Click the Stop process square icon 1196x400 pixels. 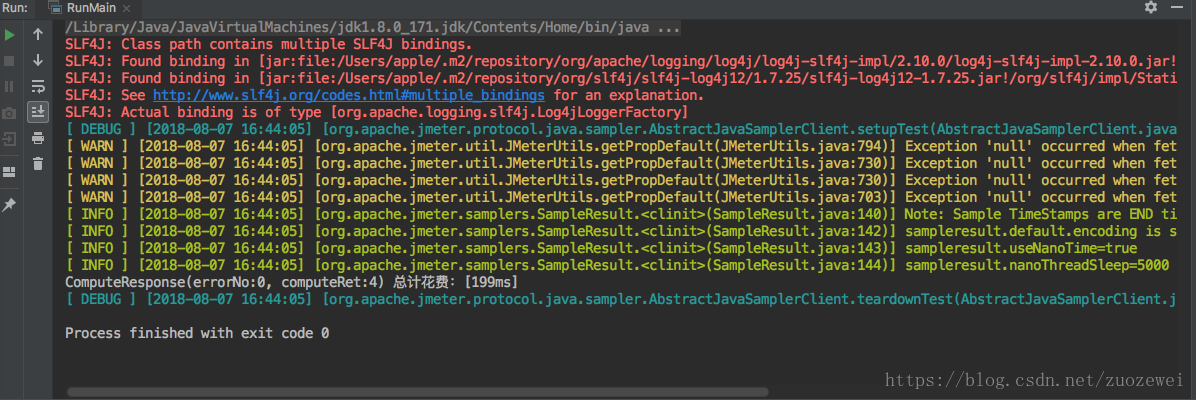click(x=9, y=60)
